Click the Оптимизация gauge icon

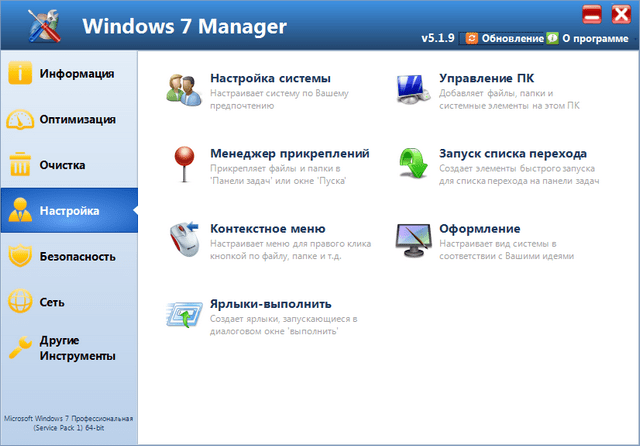click(20, 119)
